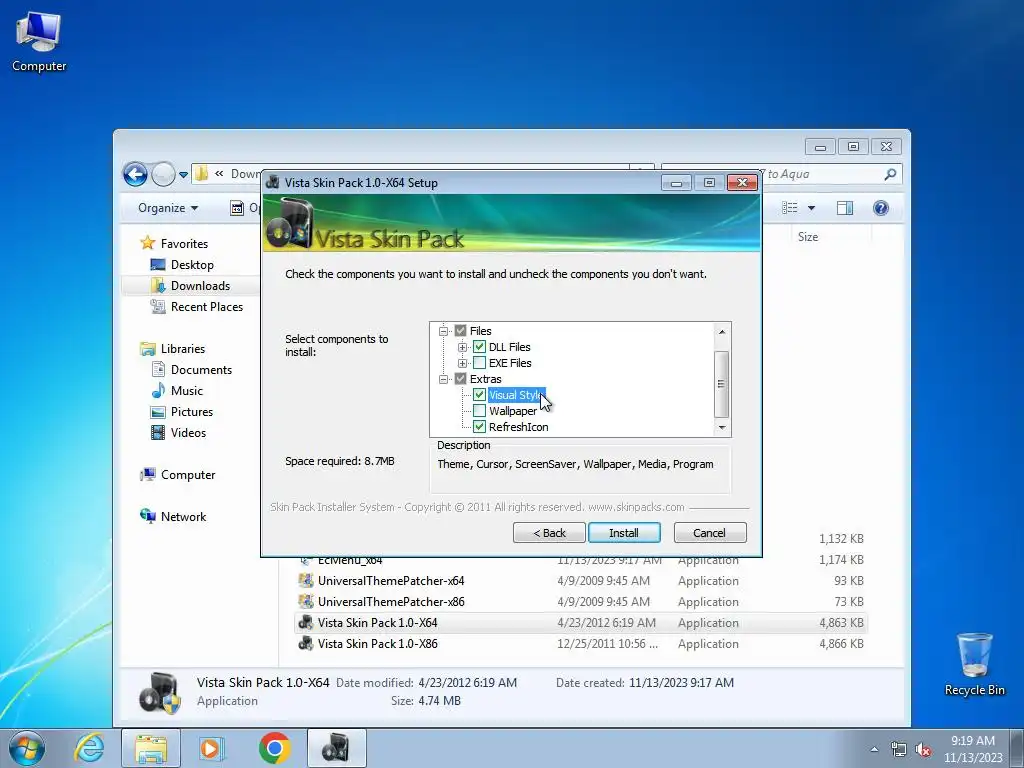Open the view options dropdown arrow
The width and height of the screenshot is (1024, 768).
point(811,208)
